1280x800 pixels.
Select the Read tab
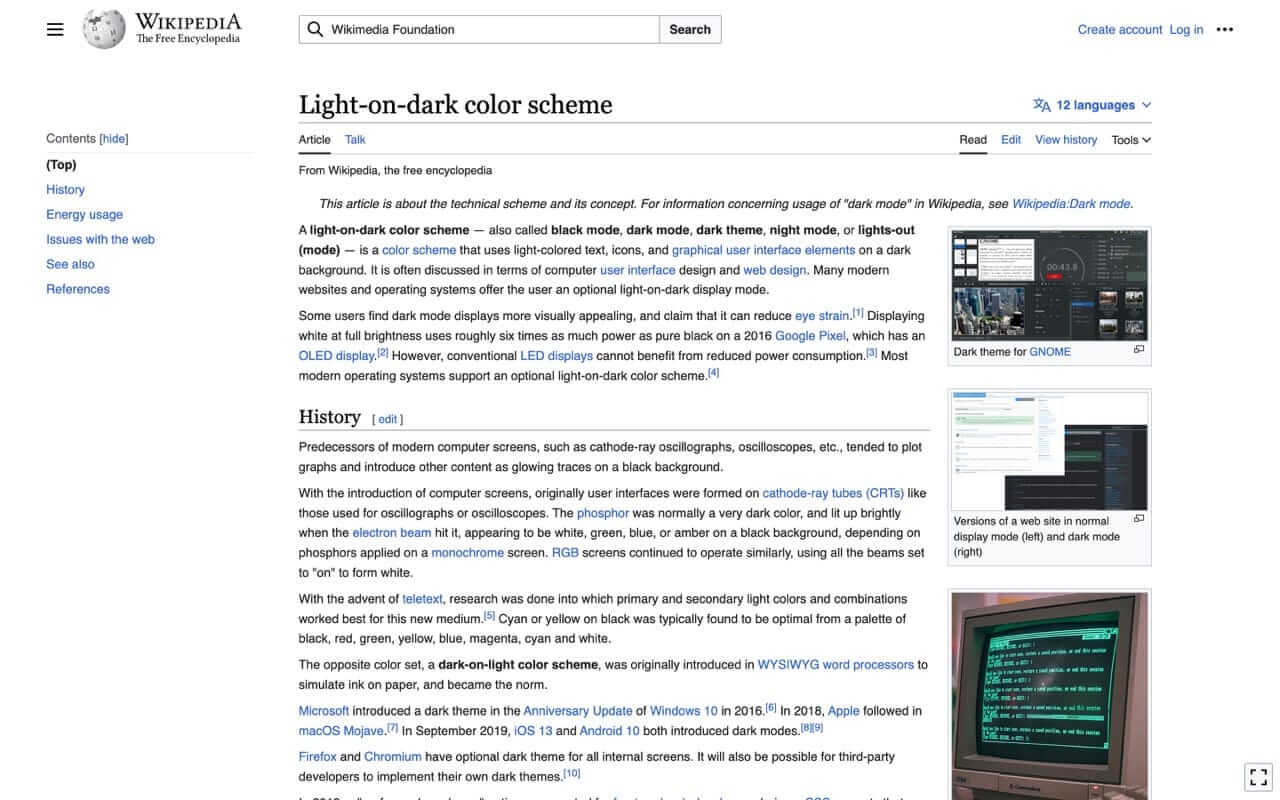click(973, 140)
